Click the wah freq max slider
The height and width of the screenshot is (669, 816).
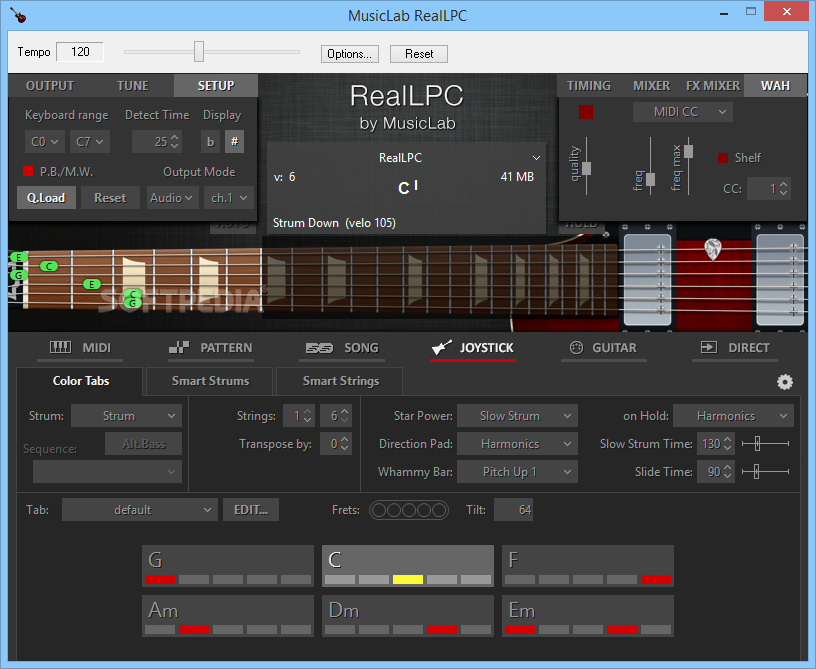pyautogui.click(x=688, y=151)
